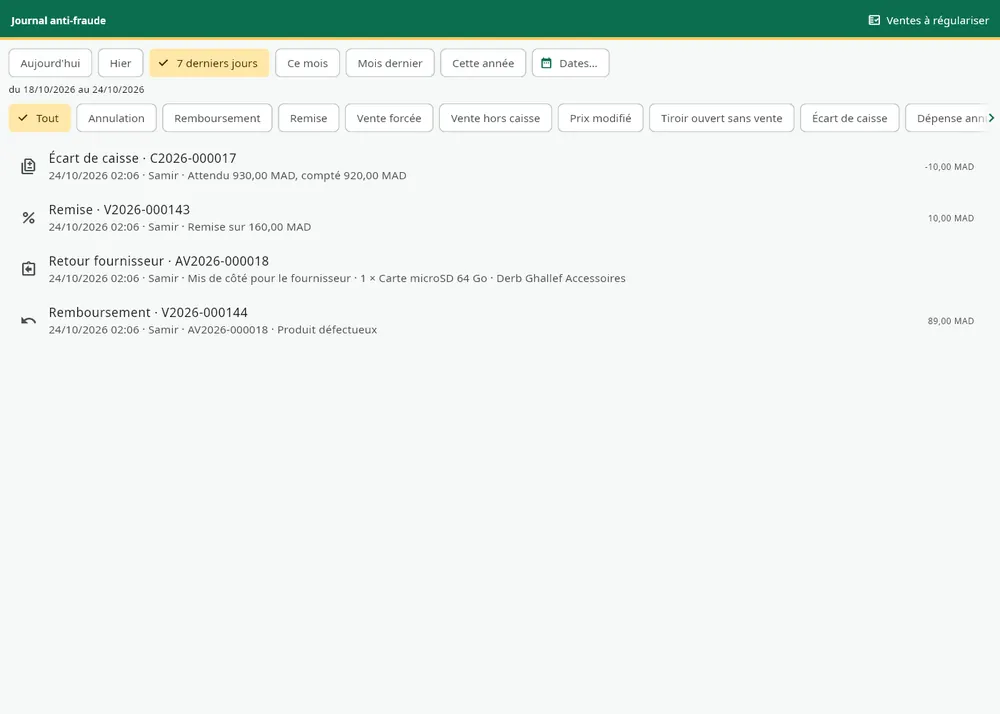The width and height of the screenshot is (1000, 714).
Task: Filter events by Annulation
Action: pos(116,118)
